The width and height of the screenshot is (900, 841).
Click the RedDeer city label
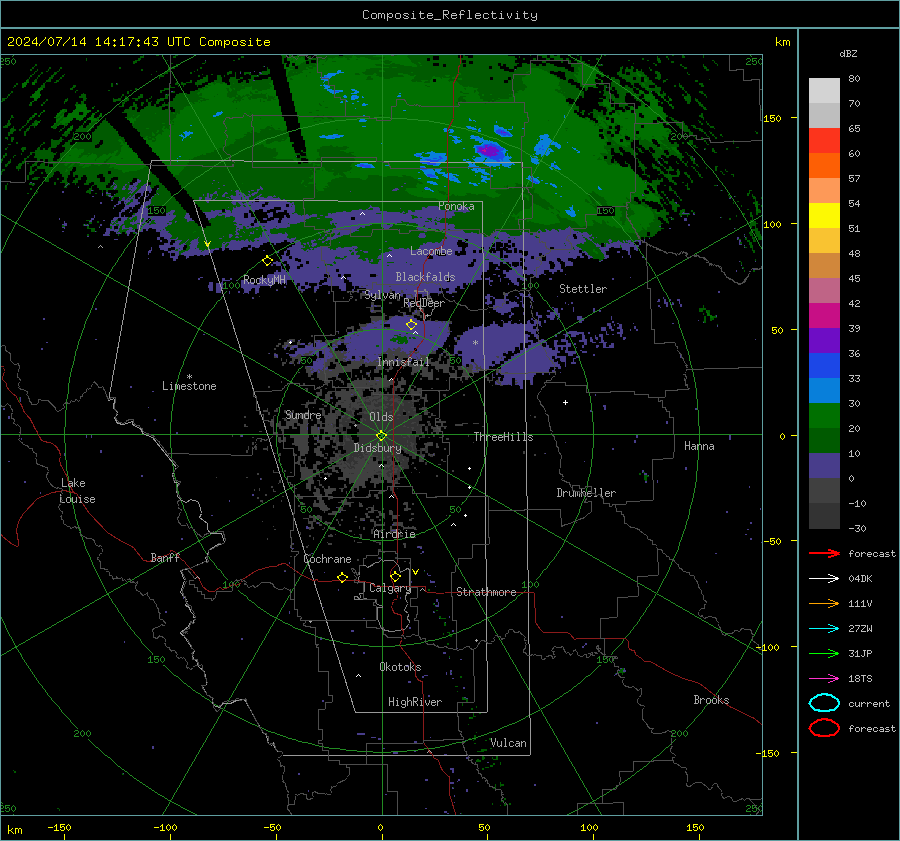pyautogui.click(x=424, y=303)
